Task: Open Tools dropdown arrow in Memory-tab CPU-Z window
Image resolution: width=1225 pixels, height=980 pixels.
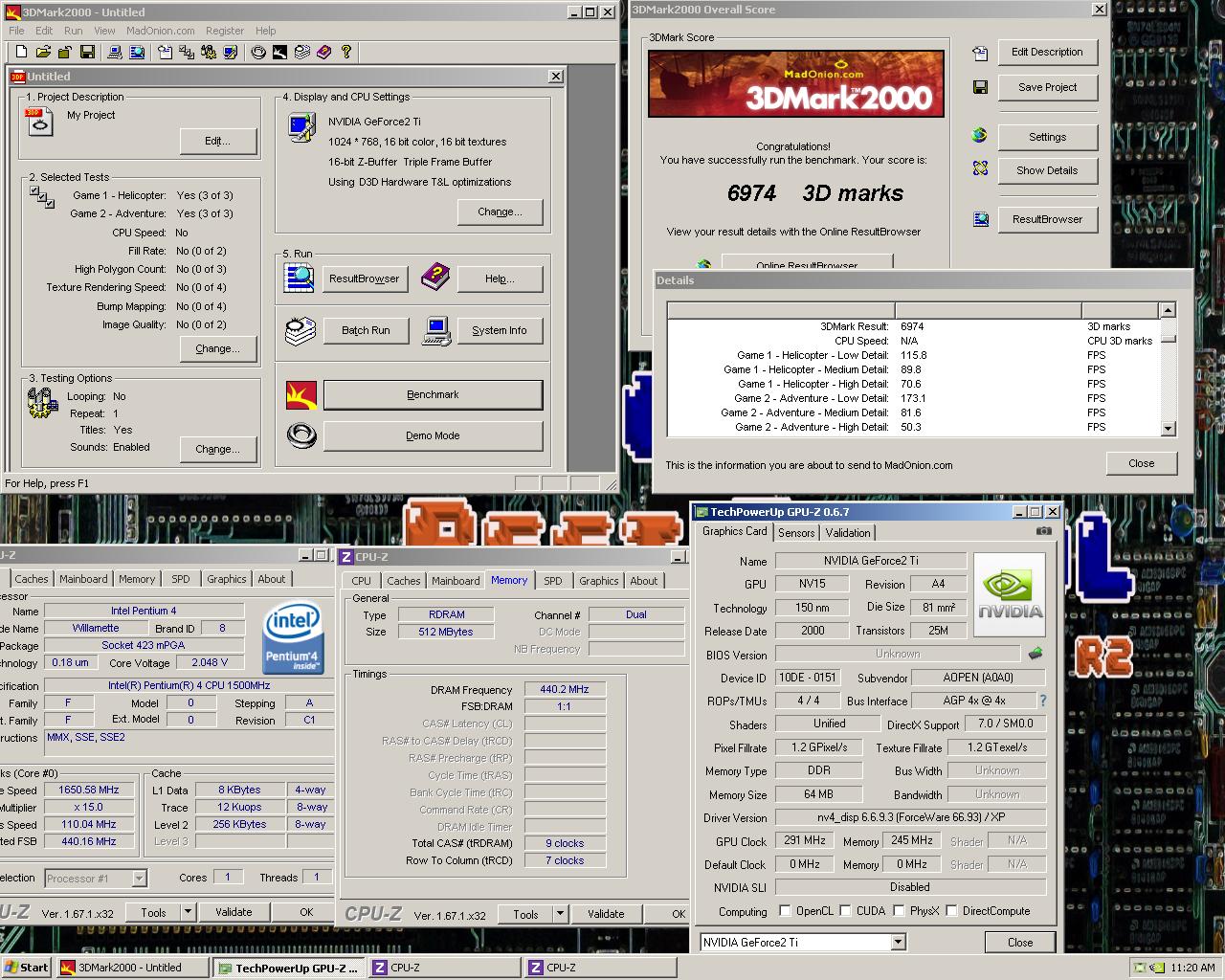Action: [x=560, y=914]
